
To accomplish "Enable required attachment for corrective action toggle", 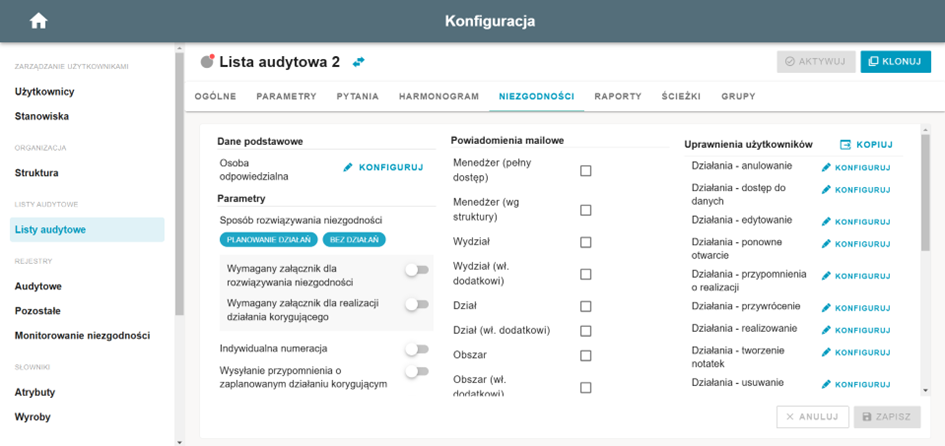I will [x=416, y=304].
